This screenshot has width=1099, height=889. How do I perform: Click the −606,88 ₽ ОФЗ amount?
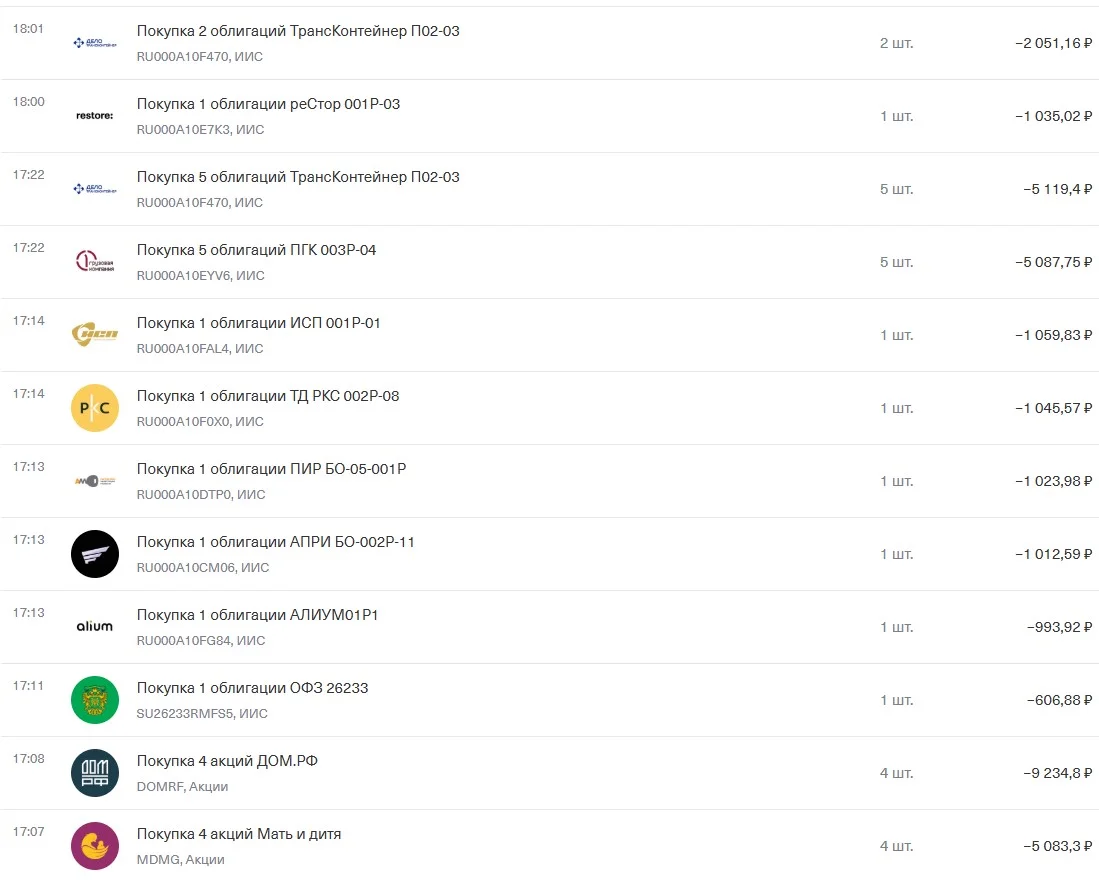pyautogui.click(x=1059, y=700)
